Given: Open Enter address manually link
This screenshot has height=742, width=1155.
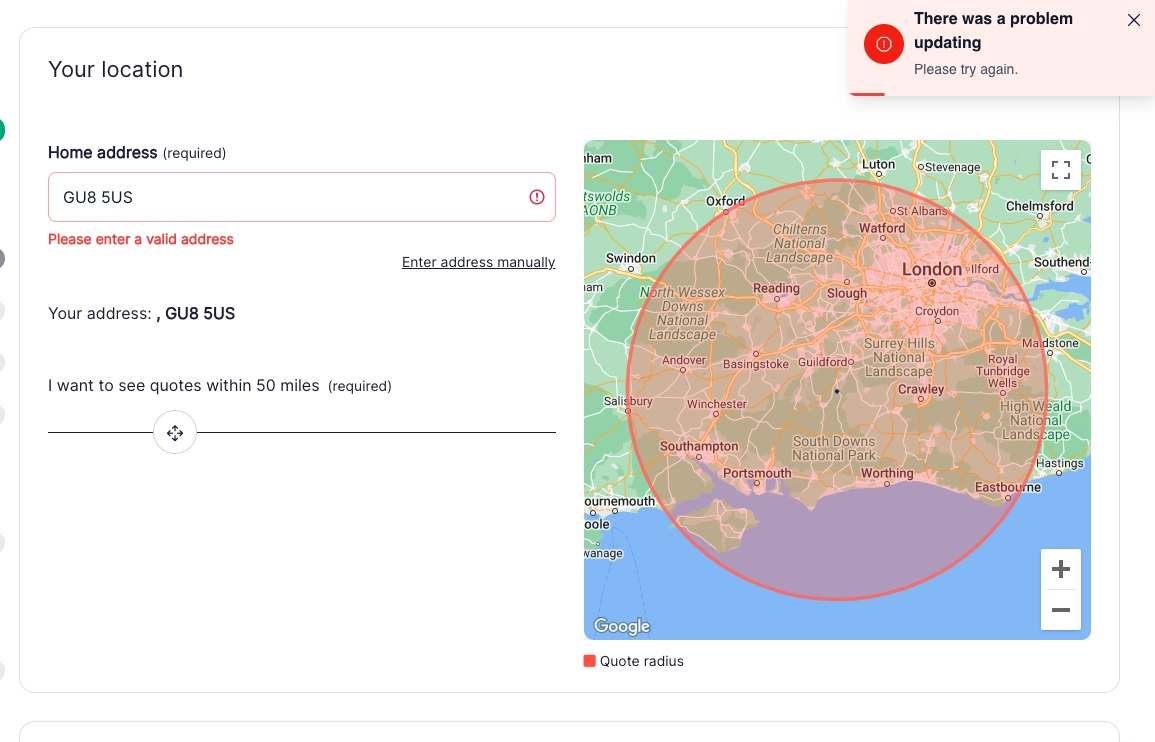Looking at the screenshot, I should point(478,262).
